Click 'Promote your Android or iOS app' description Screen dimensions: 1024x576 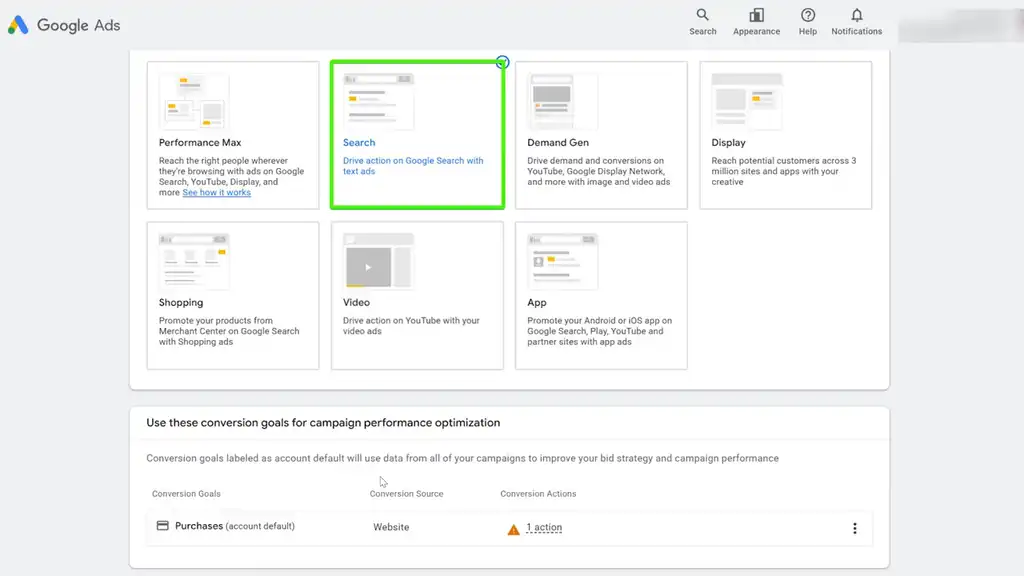coord(600,331)
